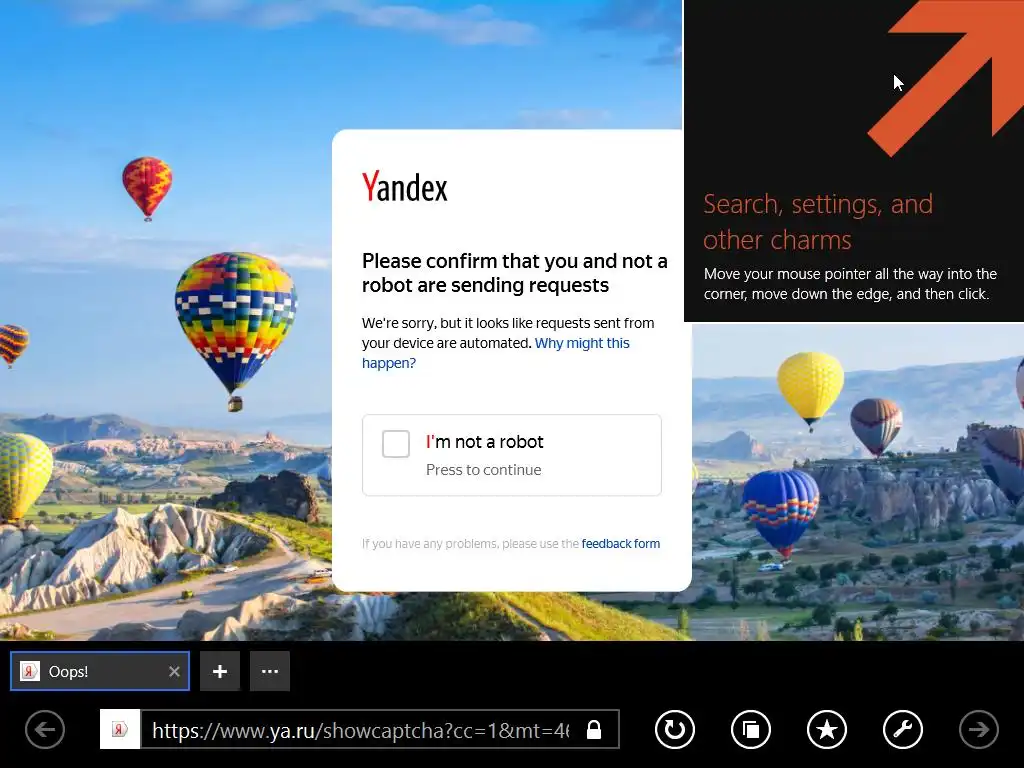Follow the feedback form link

(620, 543)
